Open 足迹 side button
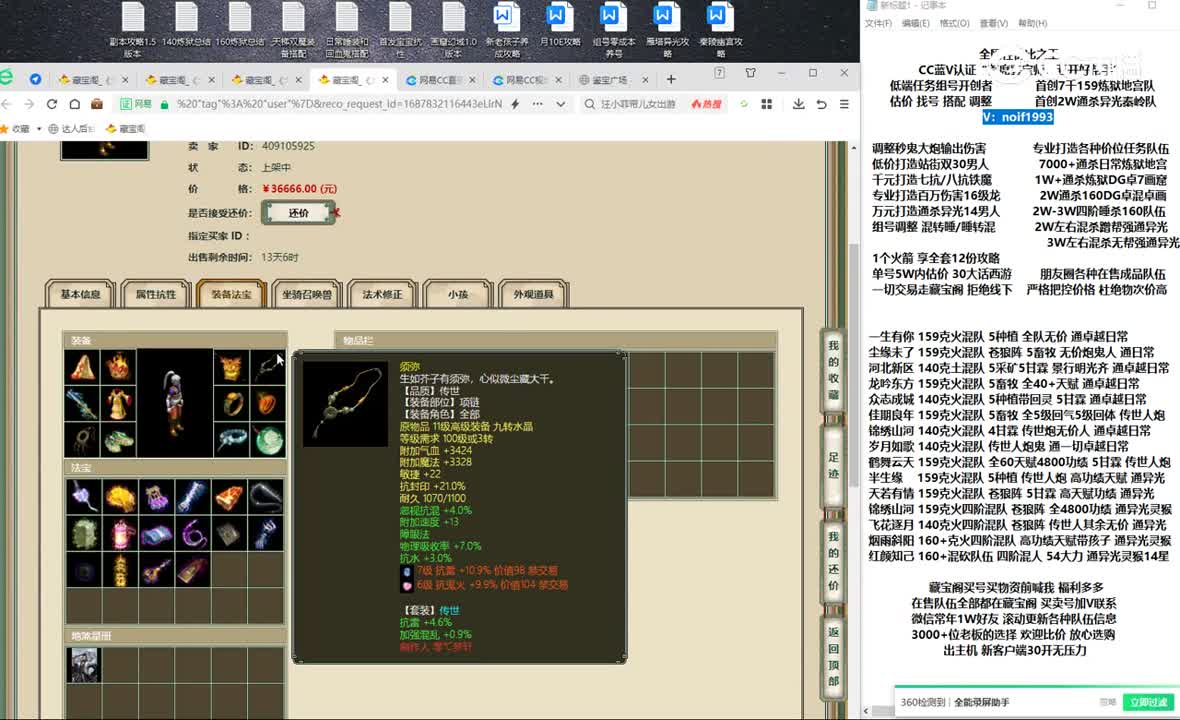The image size is (1180, 720). pos(833,466)
